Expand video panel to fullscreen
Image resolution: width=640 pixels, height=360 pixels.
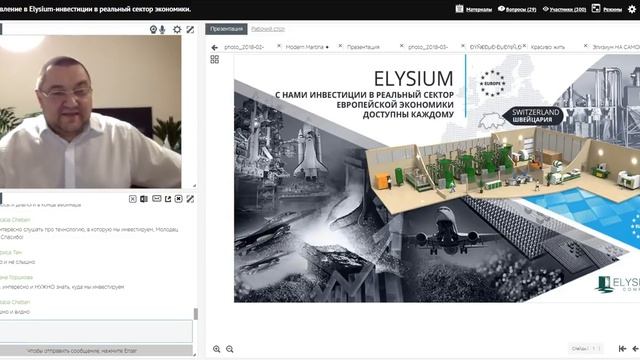[190, 29]
